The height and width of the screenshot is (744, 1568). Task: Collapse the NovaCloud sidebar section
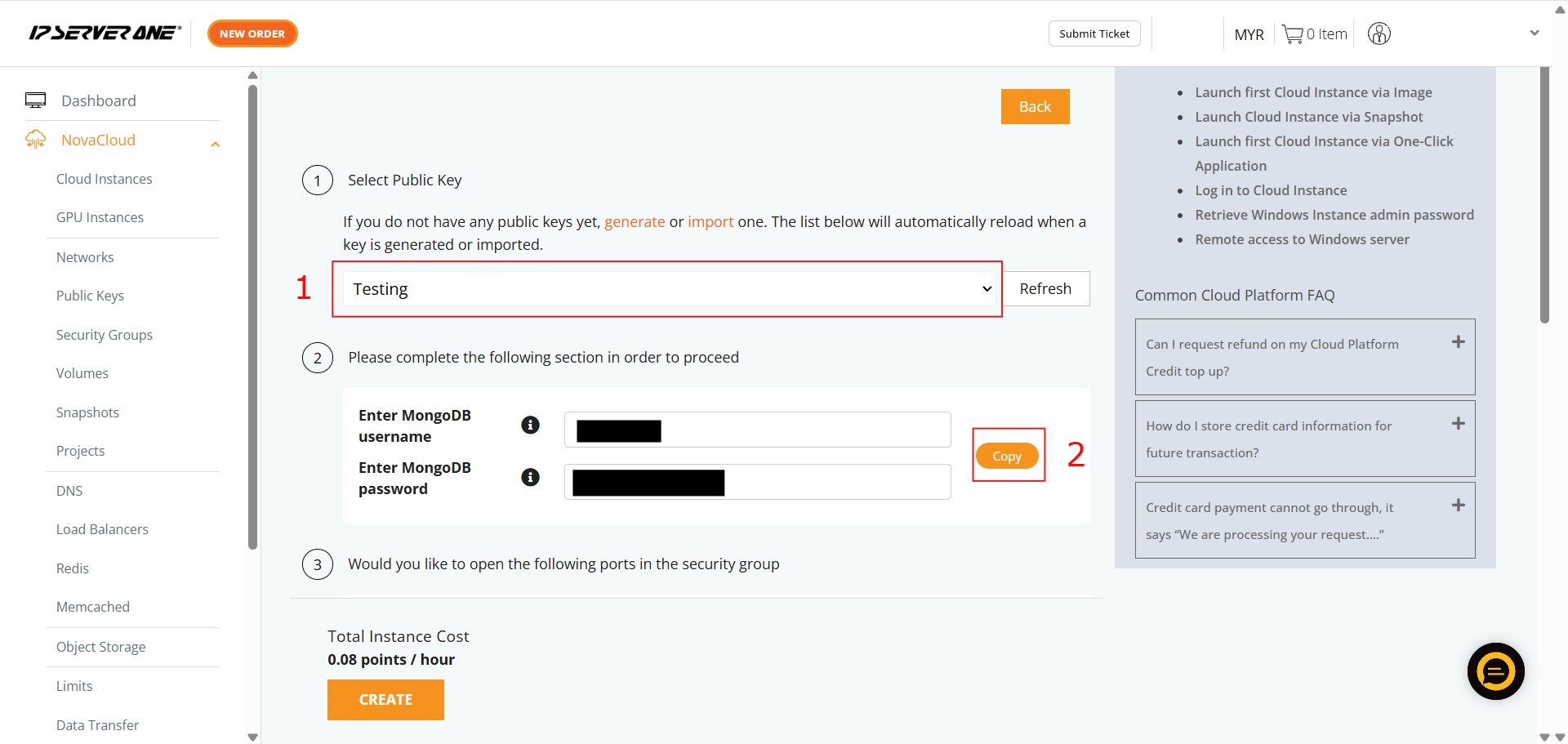tap(215, 145)
